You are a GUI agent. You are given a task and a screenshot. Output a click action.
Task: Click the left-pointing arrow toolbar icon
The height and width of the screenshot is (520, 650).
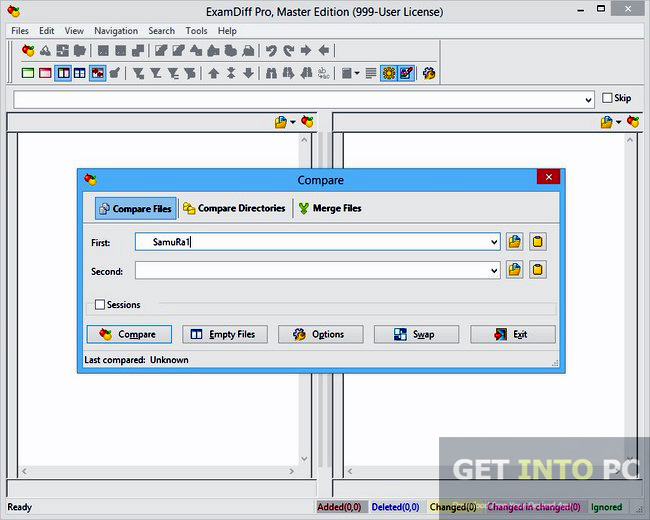tap(324, 51)
